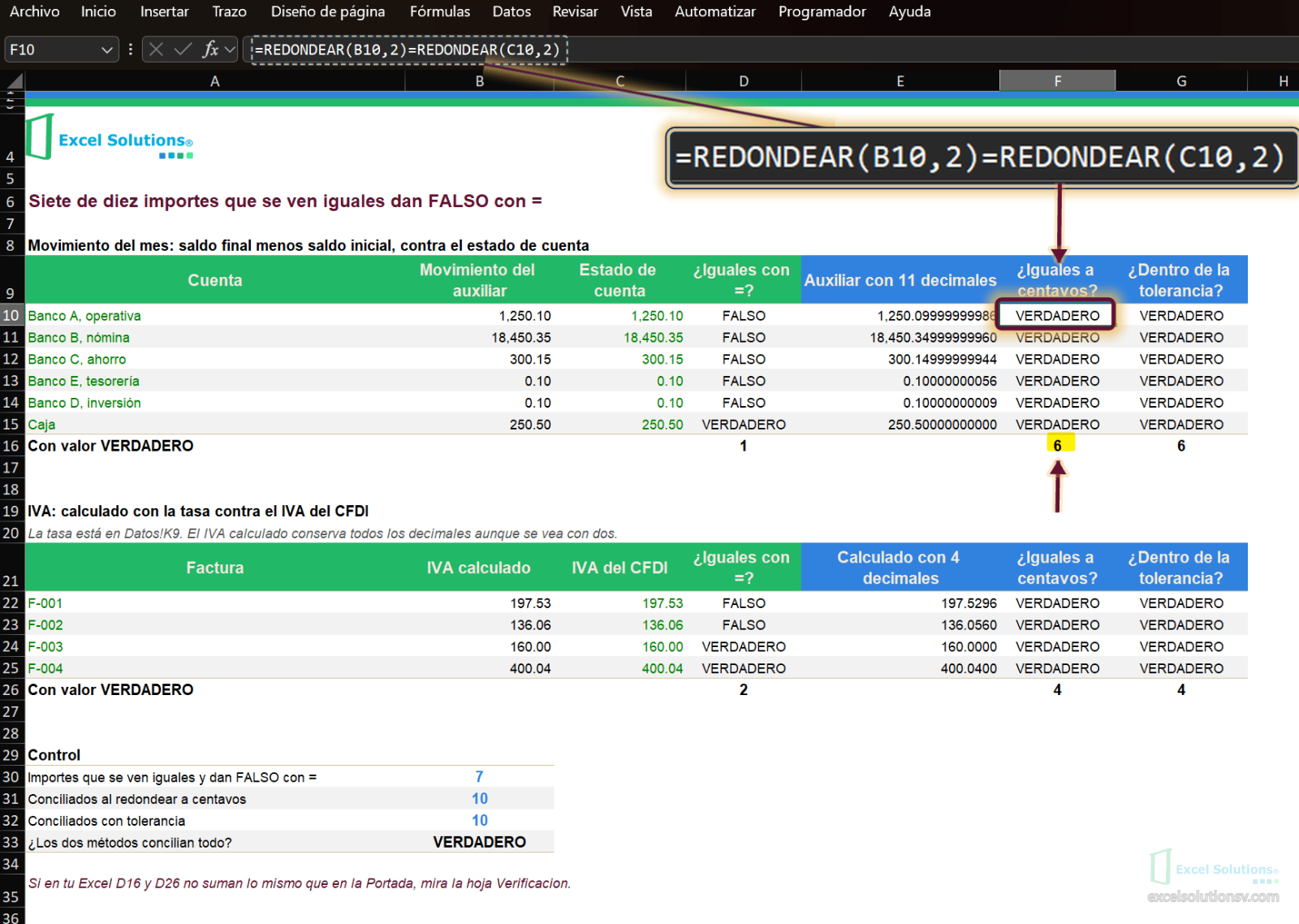This screenshot has height=924, width=1299.
Task: Expand the formula bar with its chevron
Action: coord(230,50)
